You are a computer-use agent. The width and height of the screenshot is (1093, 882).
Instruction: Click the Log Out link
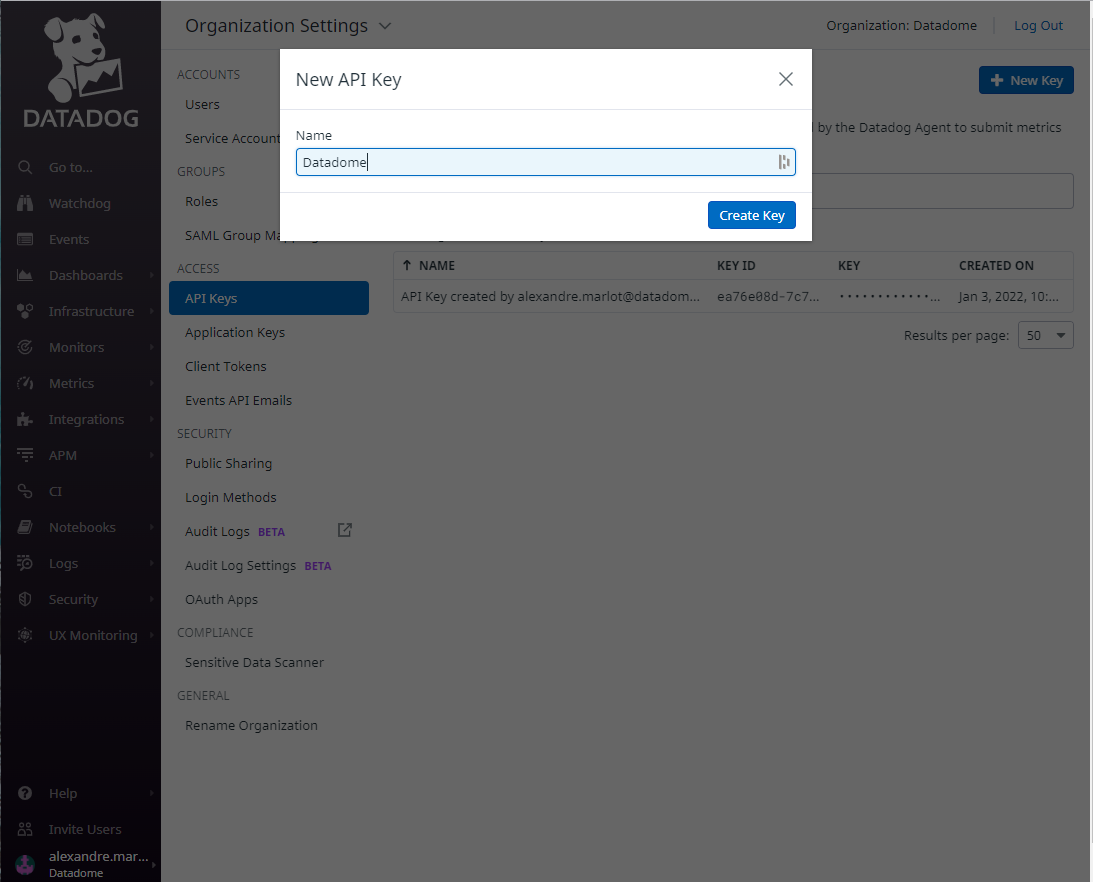tap(1038, 26)
